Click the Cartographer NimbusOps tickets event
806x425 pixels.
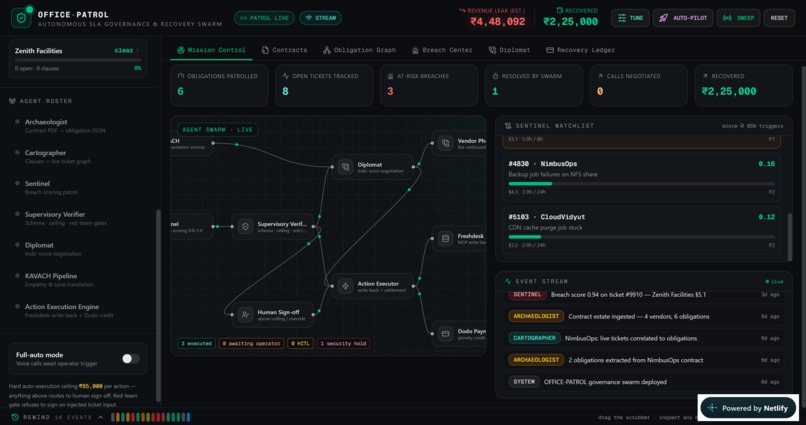tap(645, 338)
